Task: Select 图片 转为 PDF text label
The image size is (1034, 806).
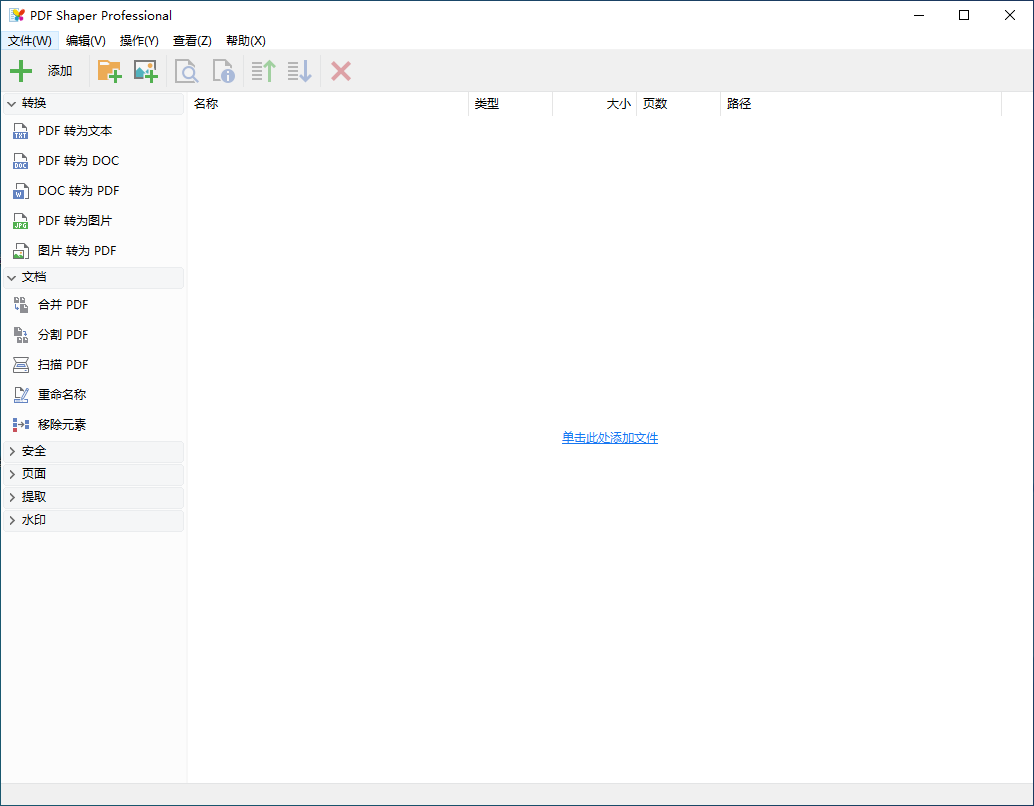Action: [77, 251]
